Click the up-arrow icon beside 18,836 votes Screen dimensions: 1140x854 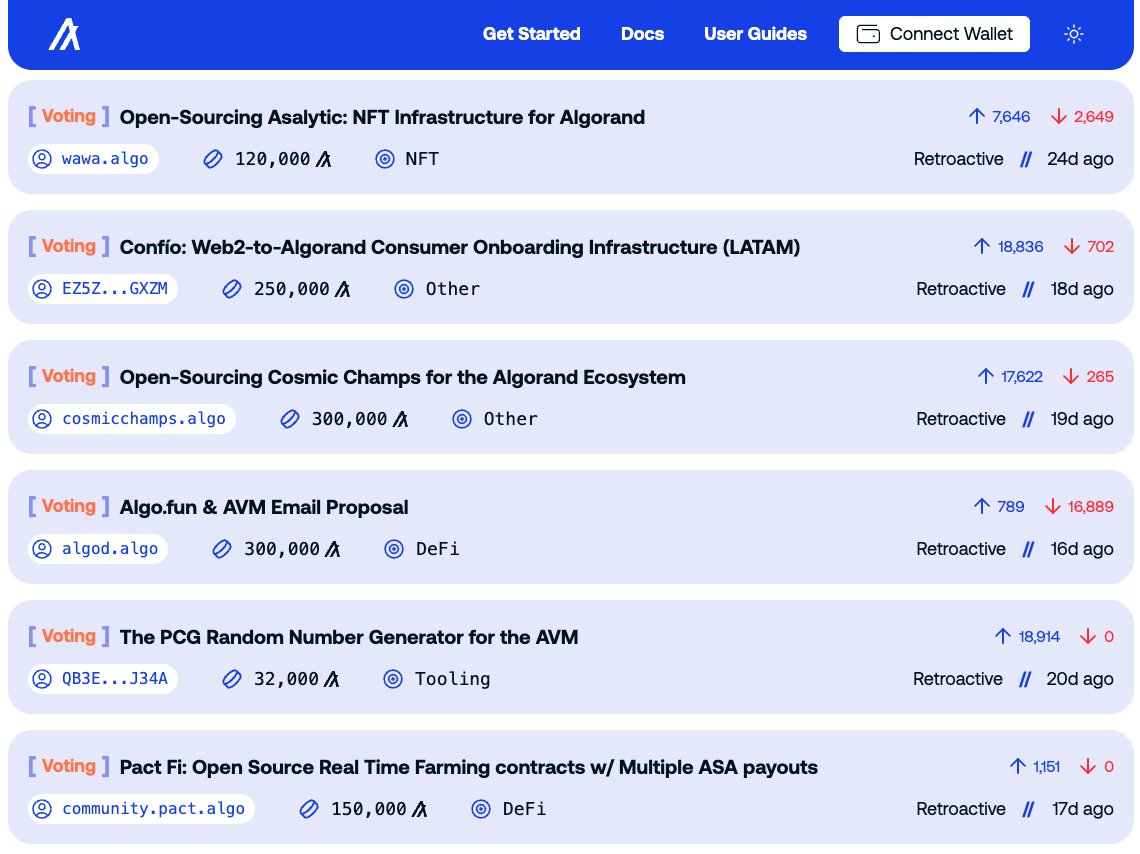tap(982, 246)
